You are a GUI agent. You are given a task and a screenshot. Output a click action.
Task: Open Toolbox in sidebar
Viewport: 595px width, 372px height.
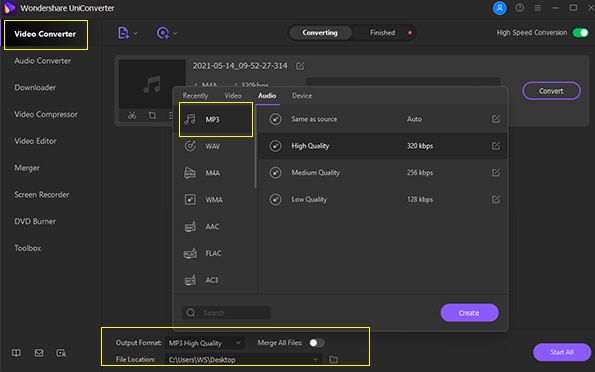tap(28, 248)
